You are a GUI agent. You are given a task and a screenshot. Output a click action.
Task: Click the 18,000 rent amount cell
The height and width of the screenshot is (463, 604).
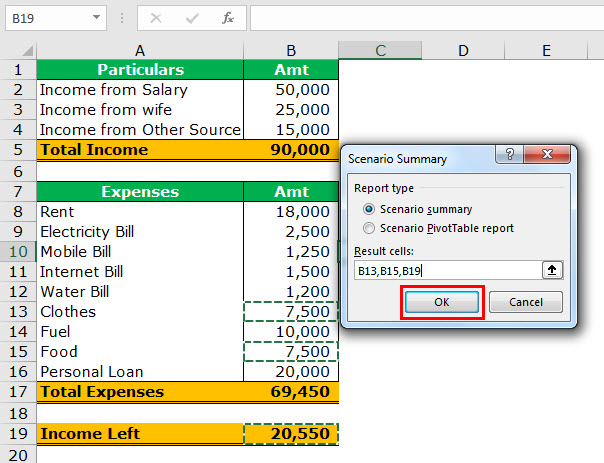291,211
